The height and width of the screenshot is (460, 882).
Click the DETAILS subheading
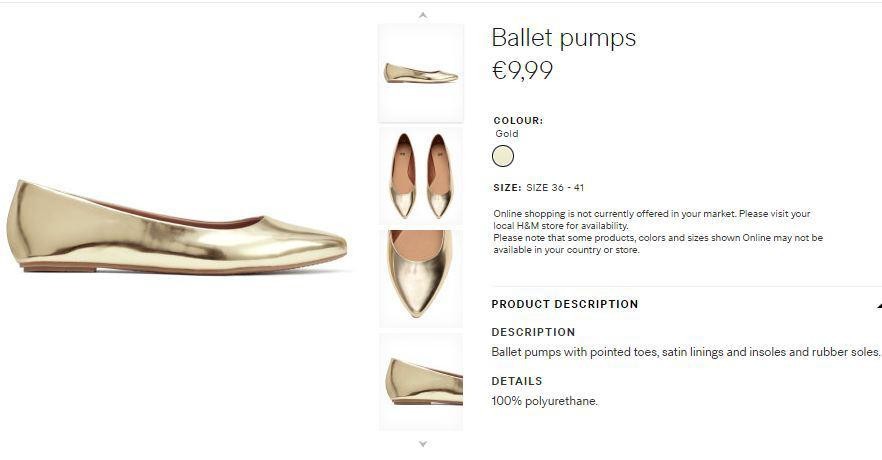click(516, 381)
